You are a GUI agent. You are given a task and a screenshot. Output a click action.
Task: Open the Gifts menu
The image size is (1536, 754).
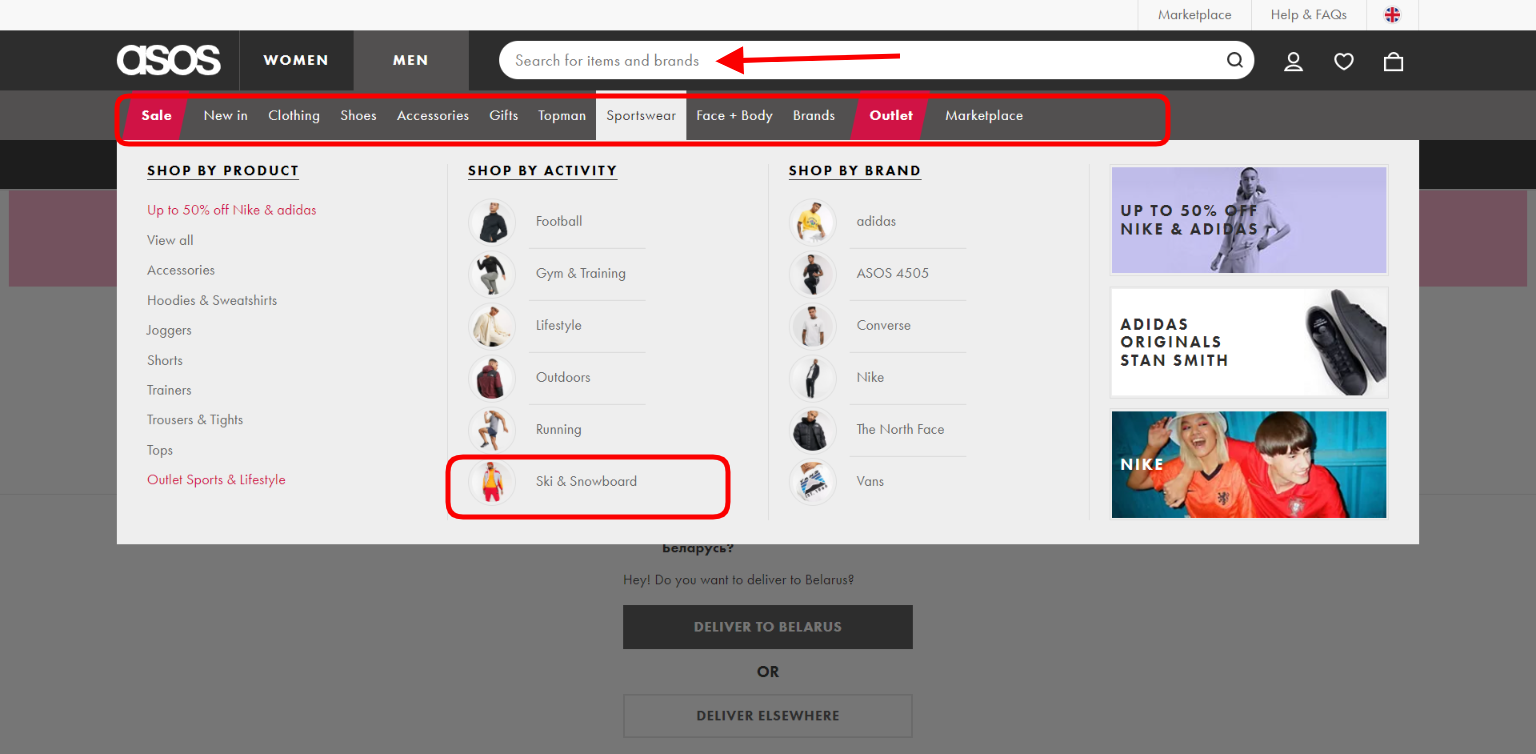(504, 115)
